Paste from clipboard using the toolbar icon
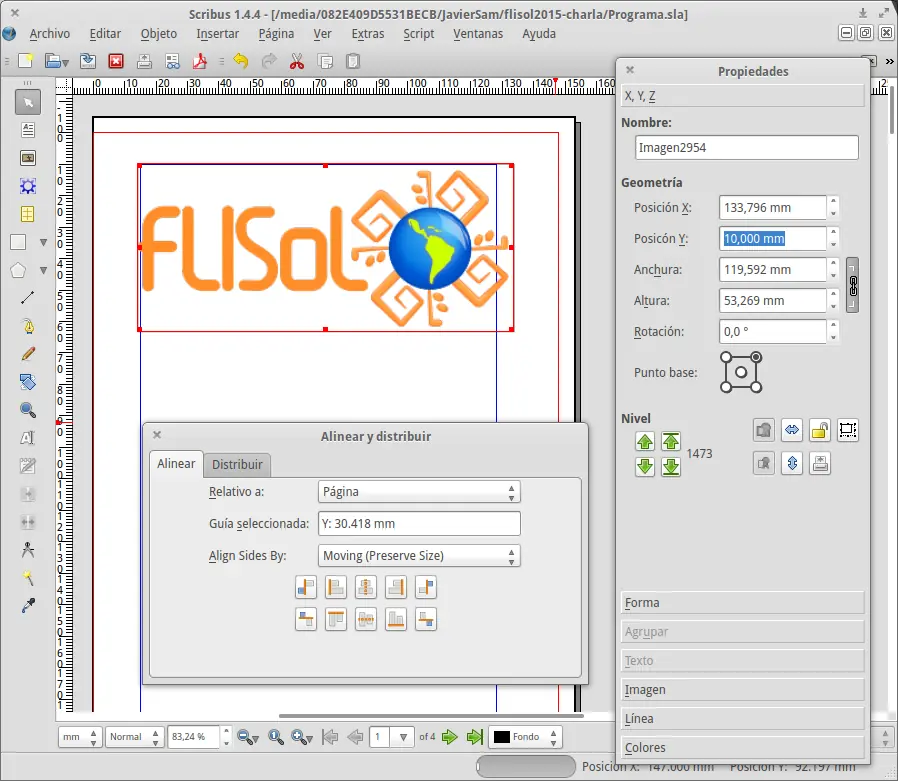 pos(353,61)
